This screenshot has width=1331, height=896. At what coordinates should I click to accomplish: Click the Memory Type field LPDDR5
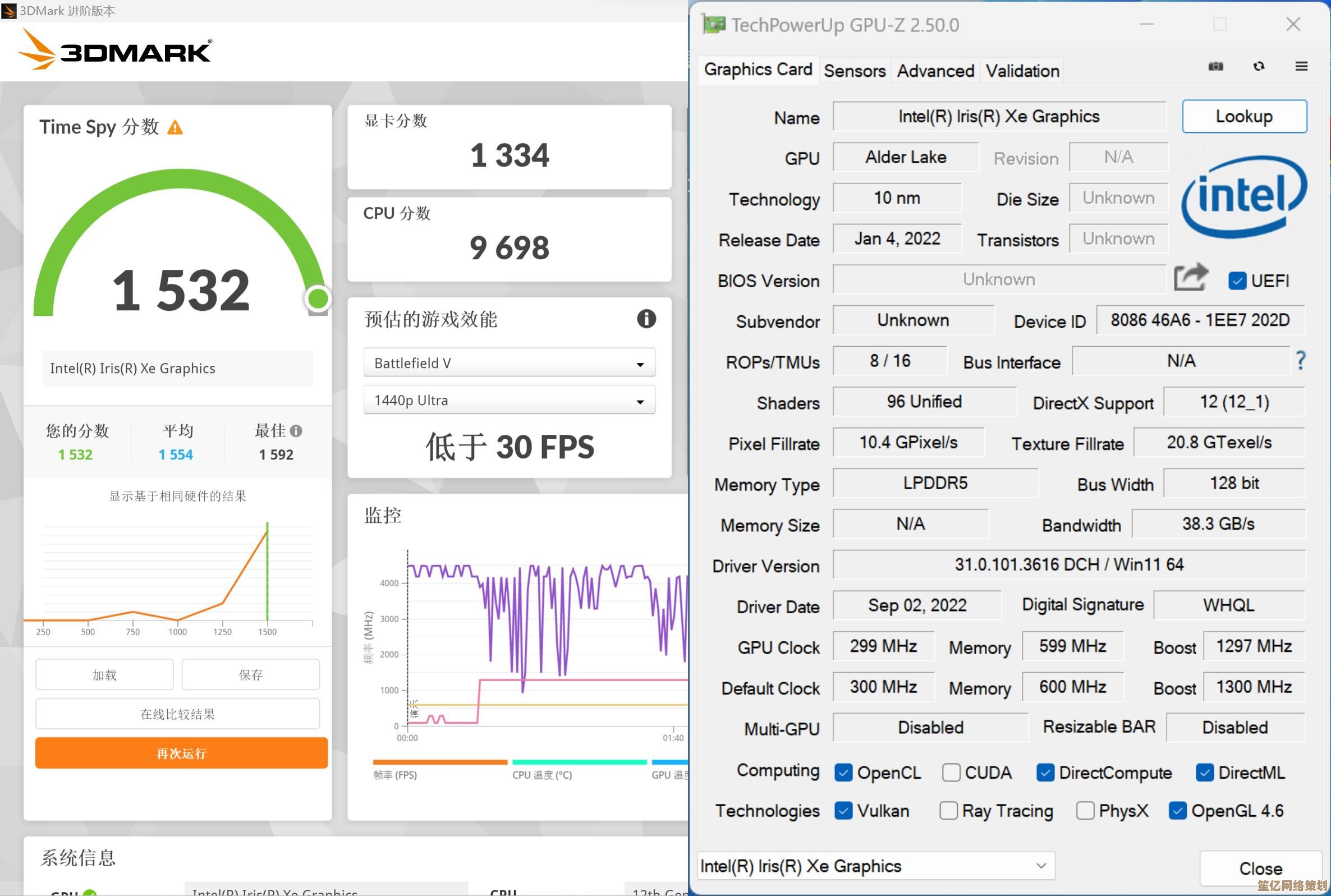pos(935,483)
